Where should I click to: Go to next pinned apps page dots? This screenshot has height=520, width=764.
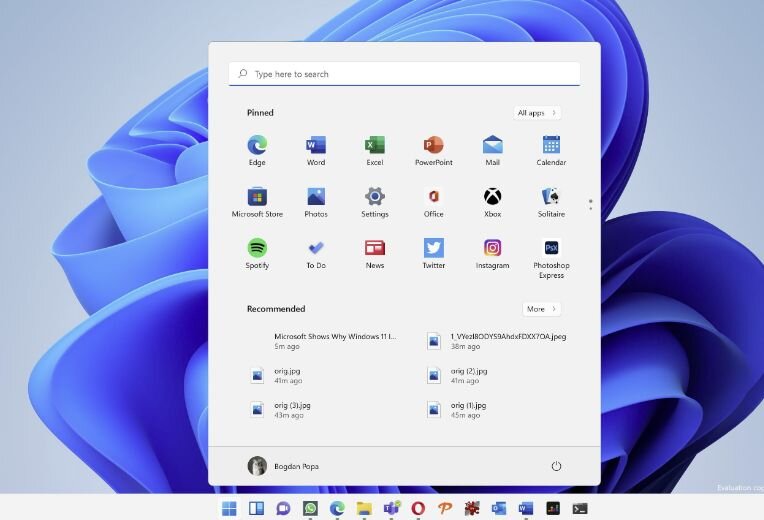click(591, 205)
